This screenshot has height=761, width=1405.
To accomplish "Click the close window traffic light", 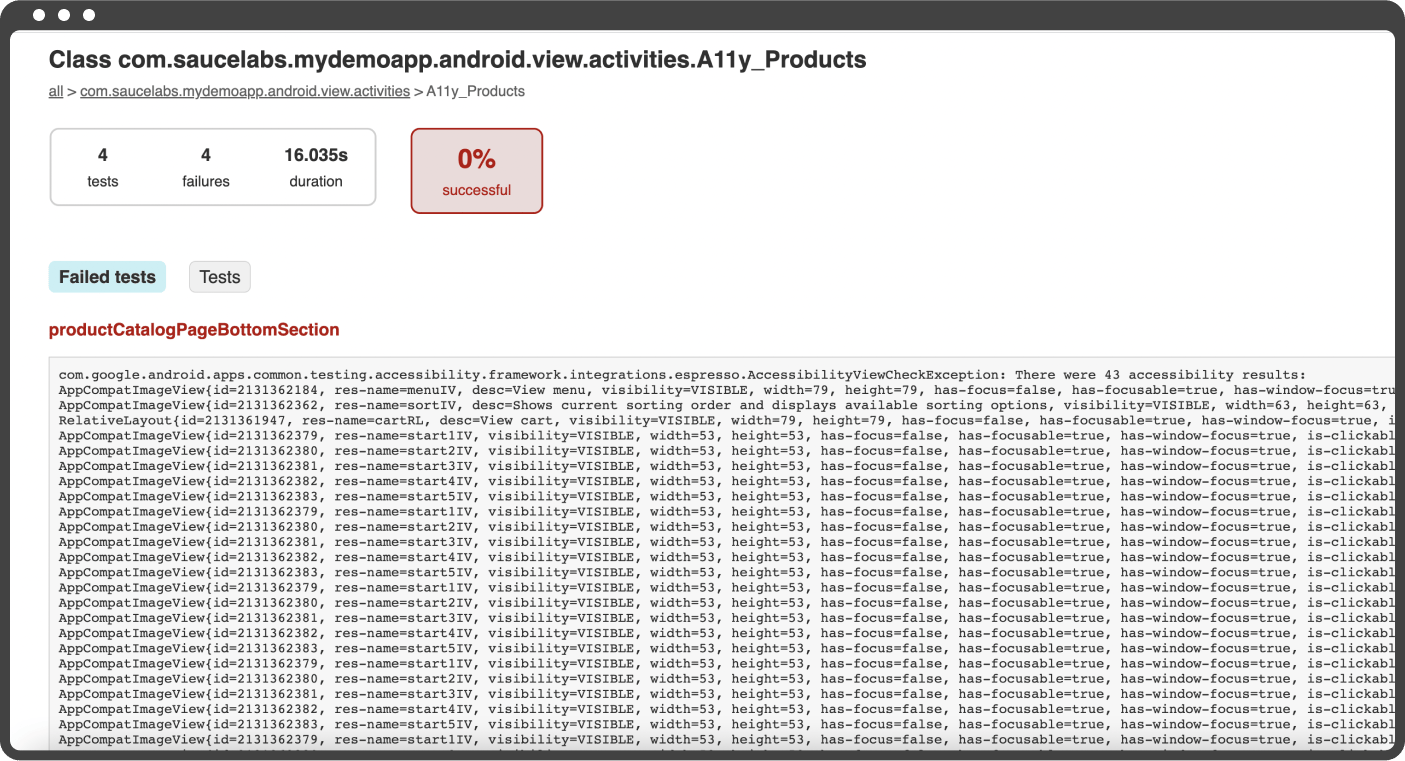I will point(40,15).
